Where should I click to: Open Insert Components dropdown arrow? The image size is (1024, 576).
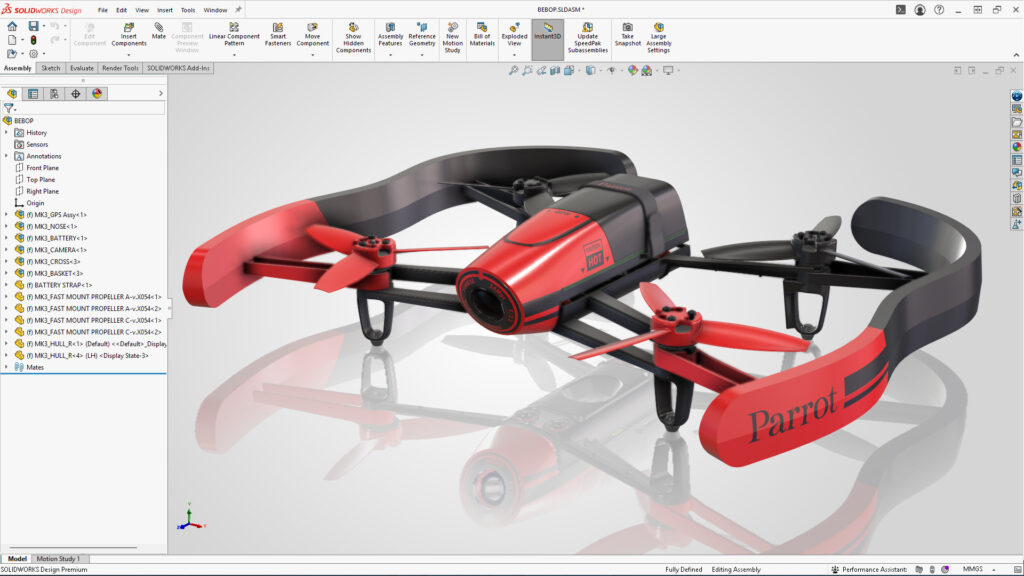tap(129, 55)
